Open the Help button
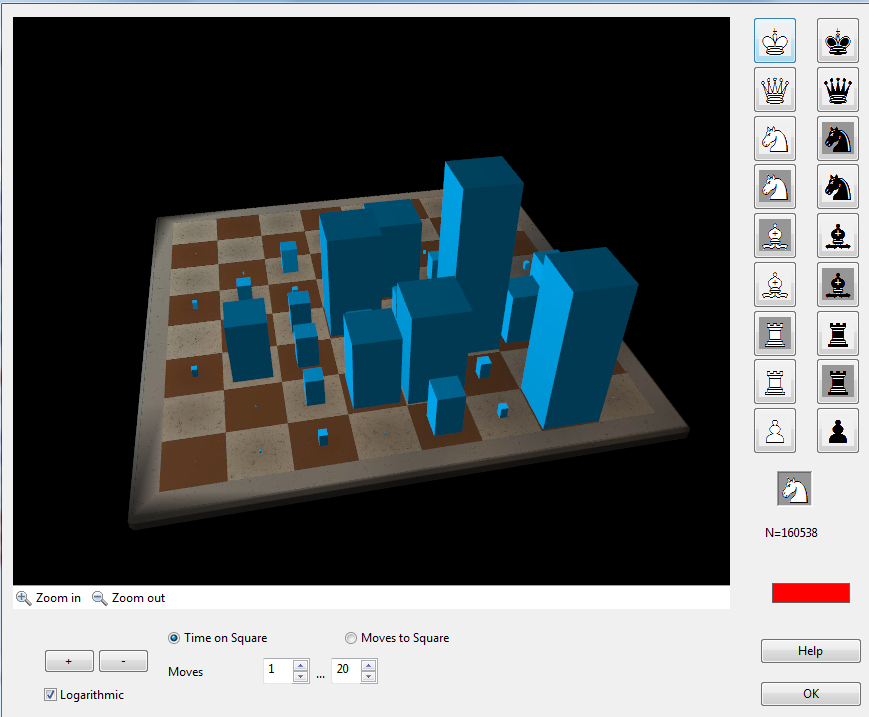Screen dimensions: 869x717 tap(810, 651)
